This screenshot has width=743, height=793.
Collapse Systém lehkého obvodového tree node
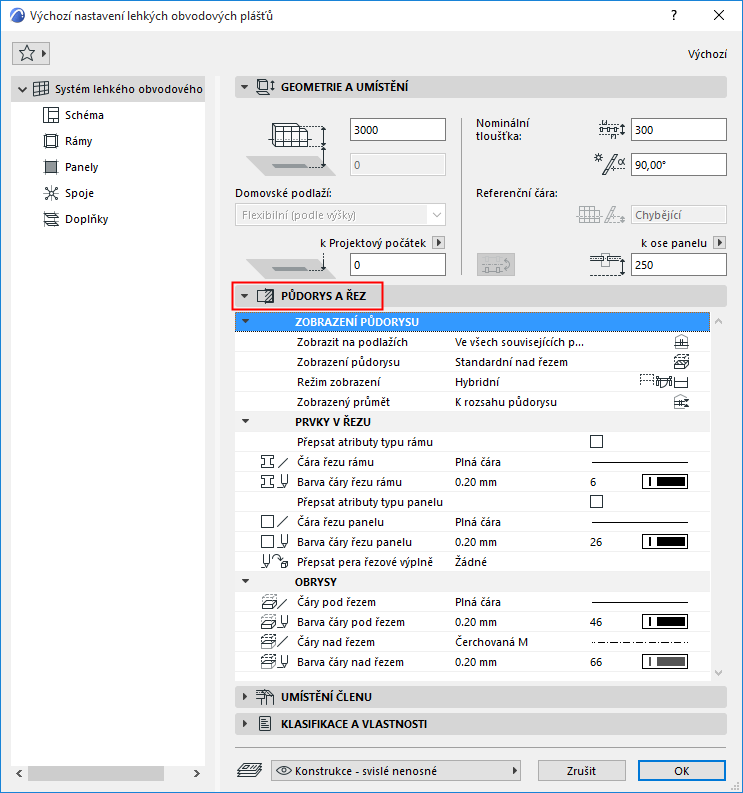pyautogui.click(x=22, y=90)
